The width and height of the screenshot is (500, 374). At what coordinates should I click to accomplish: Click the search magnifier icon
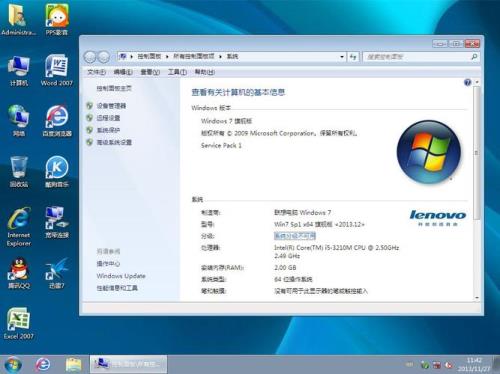[x=474, y=57]
